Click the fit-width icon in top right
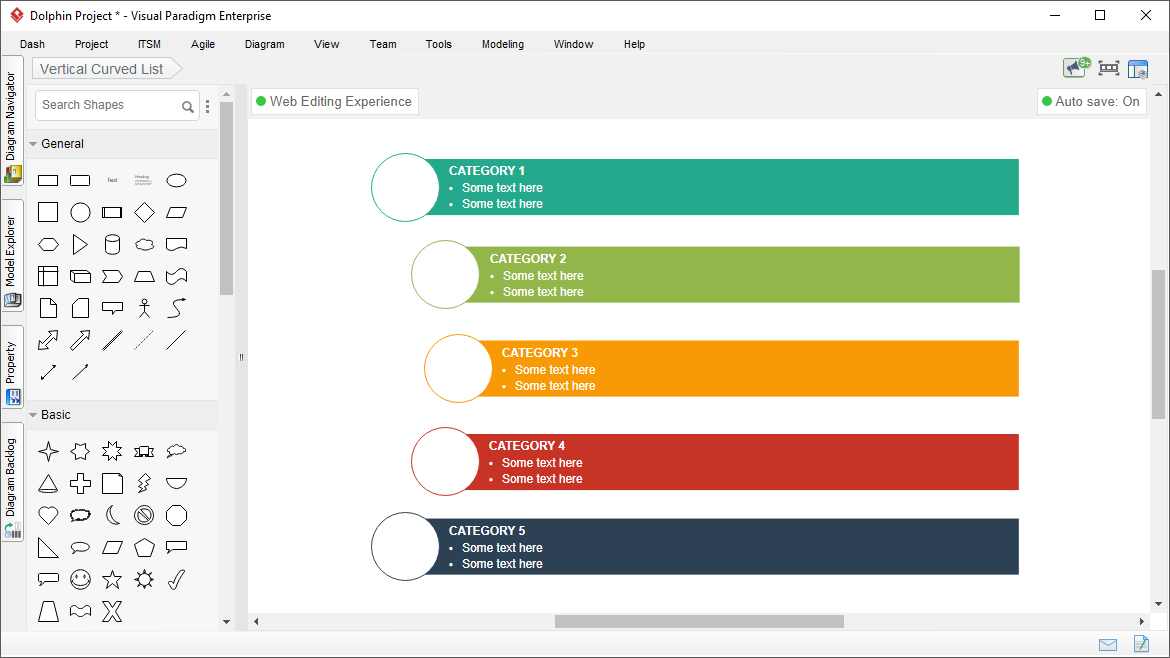1170x658 pixels. (x=1109, y=69)
